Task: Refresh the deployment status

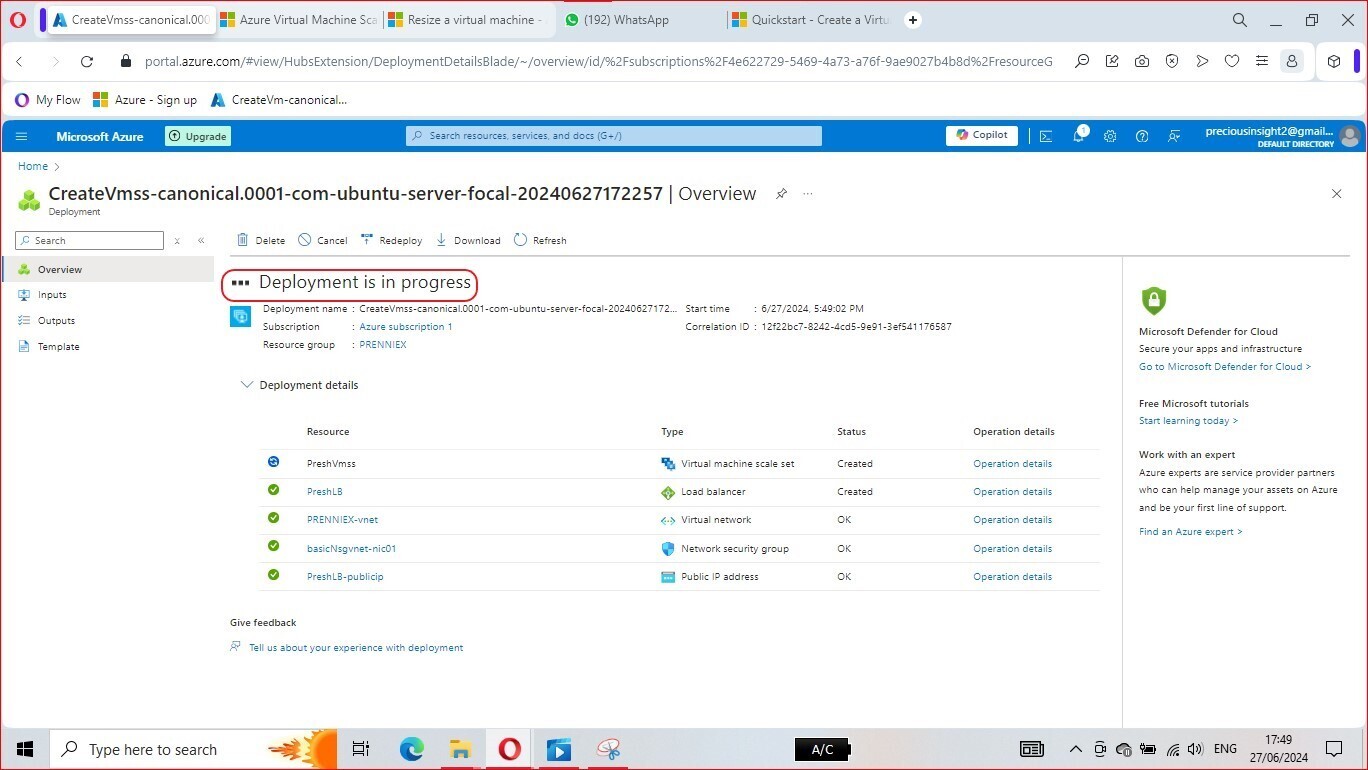Action: coord(540,241)
